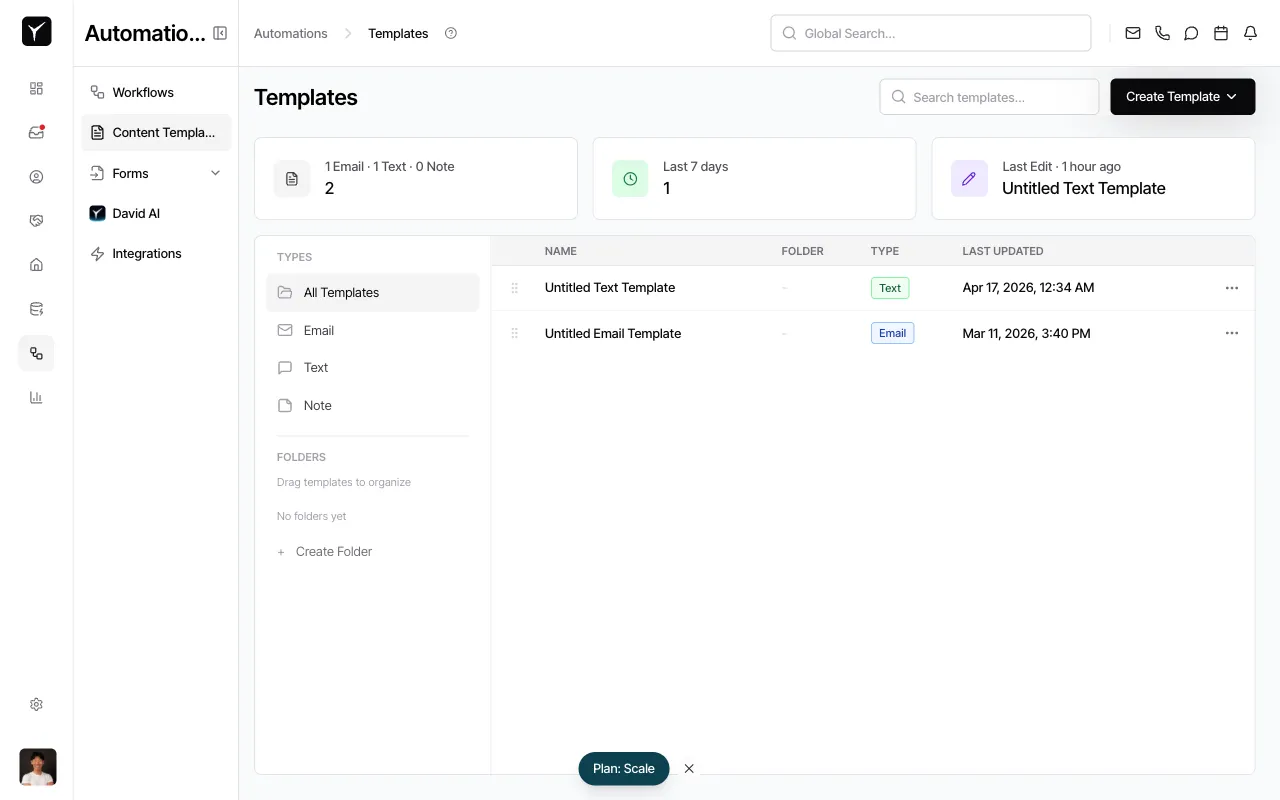Select the Note type filter

pos(317,405)
